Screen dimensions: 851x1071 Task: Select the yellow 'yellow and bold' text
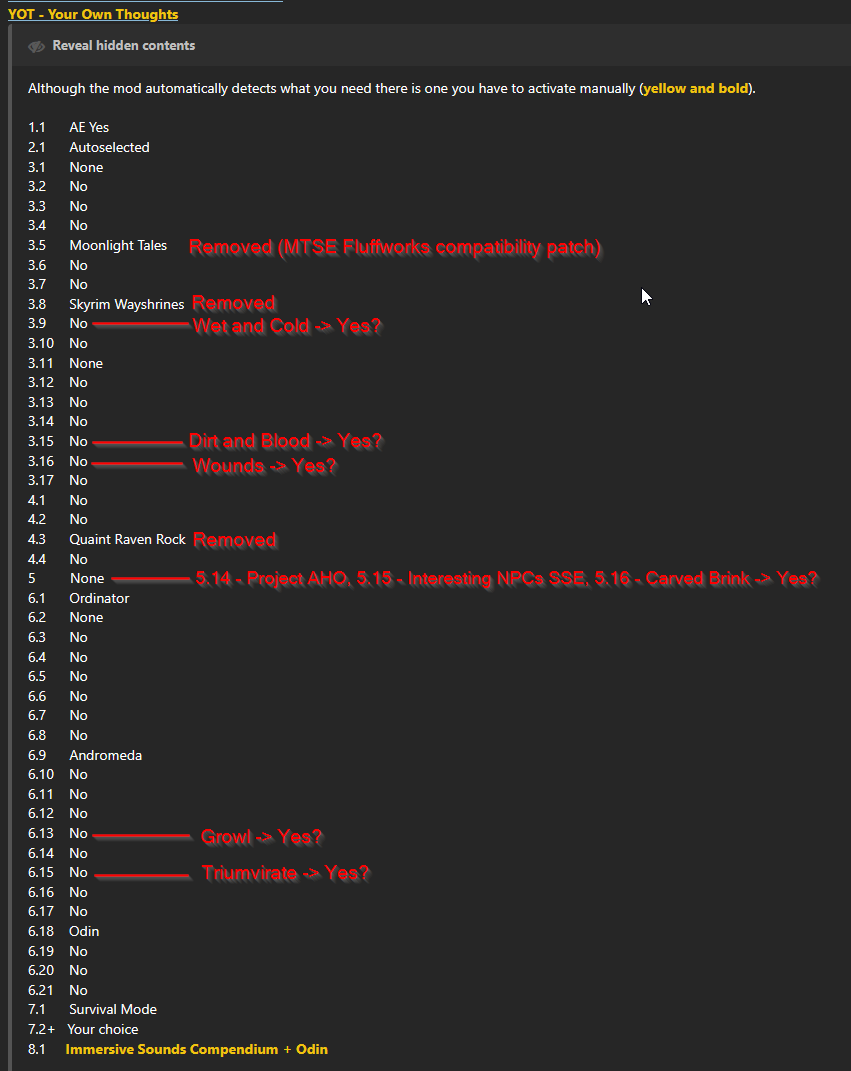(696, 88)
